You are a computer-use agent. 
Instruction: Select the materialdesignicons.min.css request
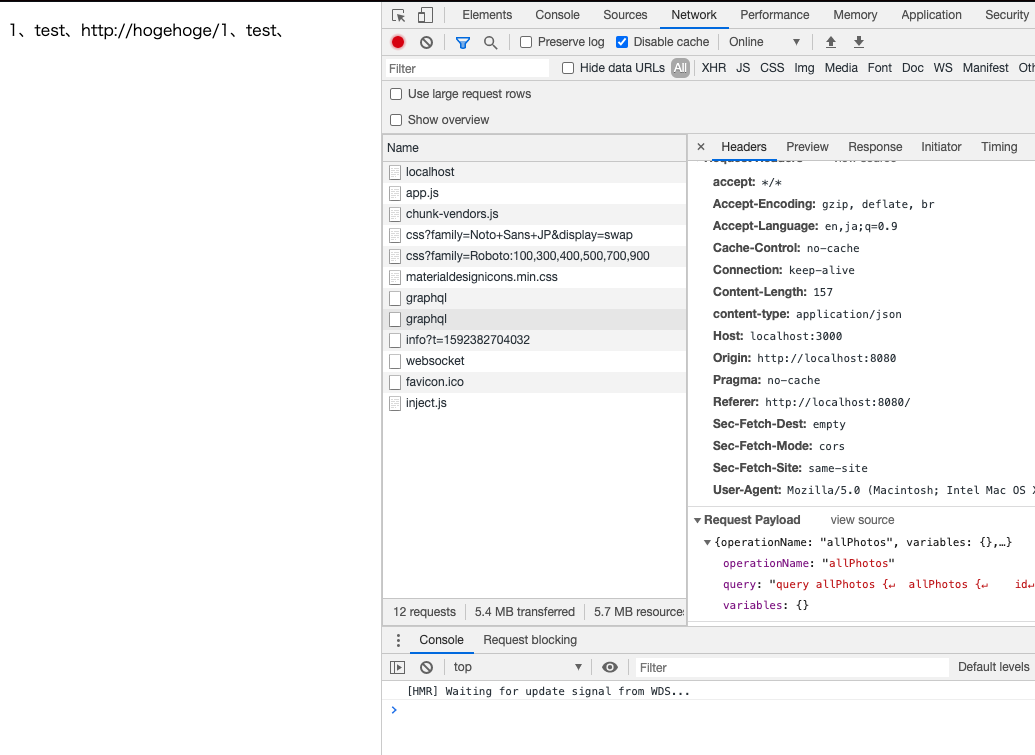pos(534,277)
